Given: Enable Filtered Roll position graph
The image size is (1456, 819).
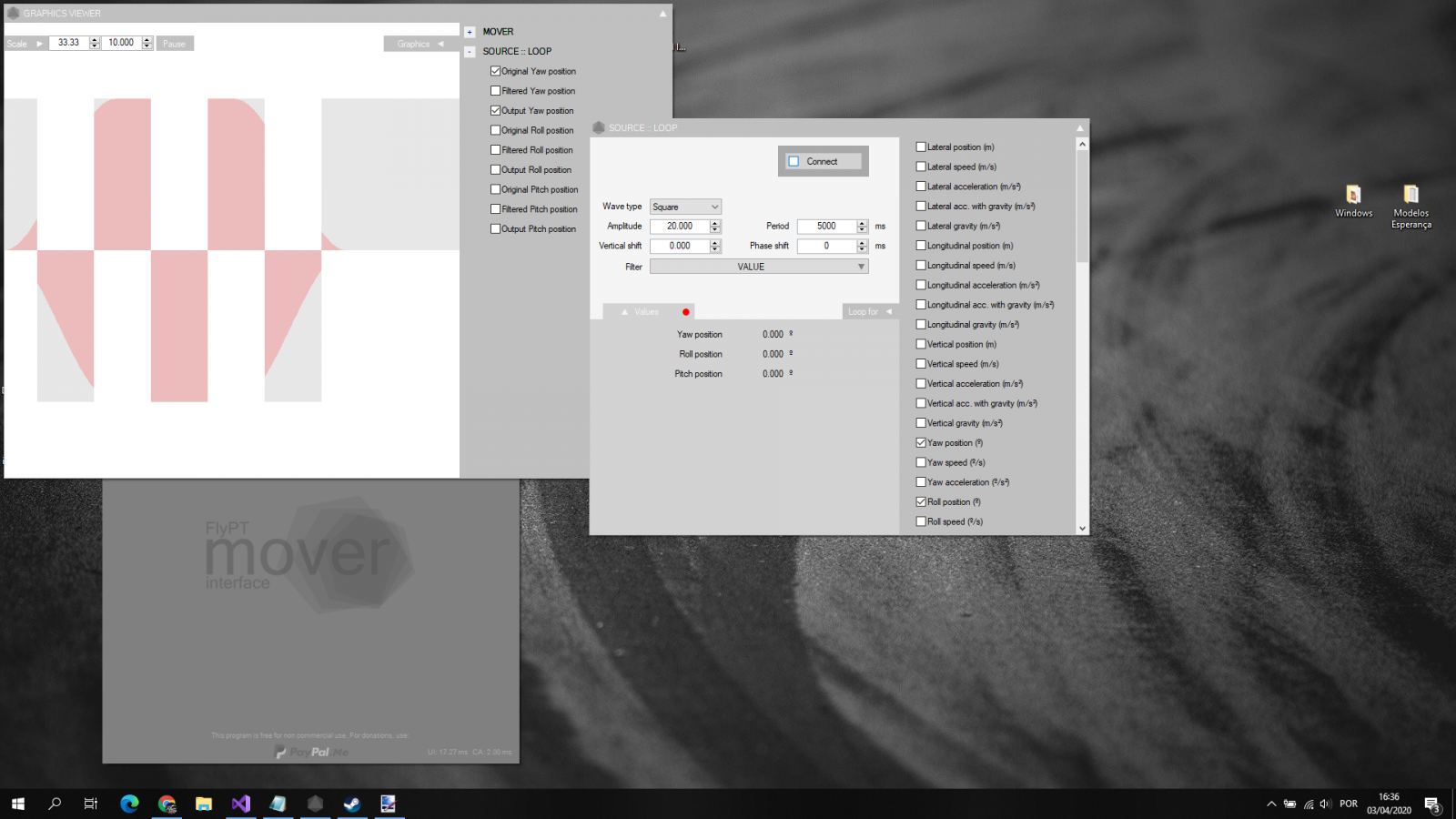Looking at the screenshot, I should pyautogui.click(x=496, y=150).
